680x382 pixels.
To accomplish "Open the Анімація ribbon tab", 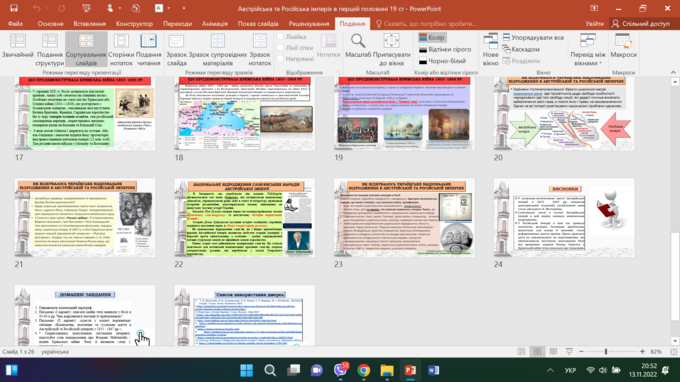I will (x=215, y=23).
